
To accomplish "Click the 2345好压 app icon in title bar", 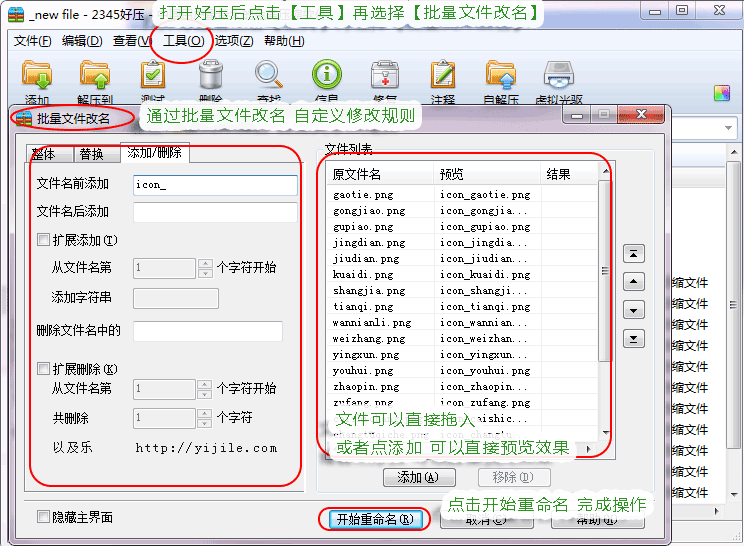I will 16,15.
